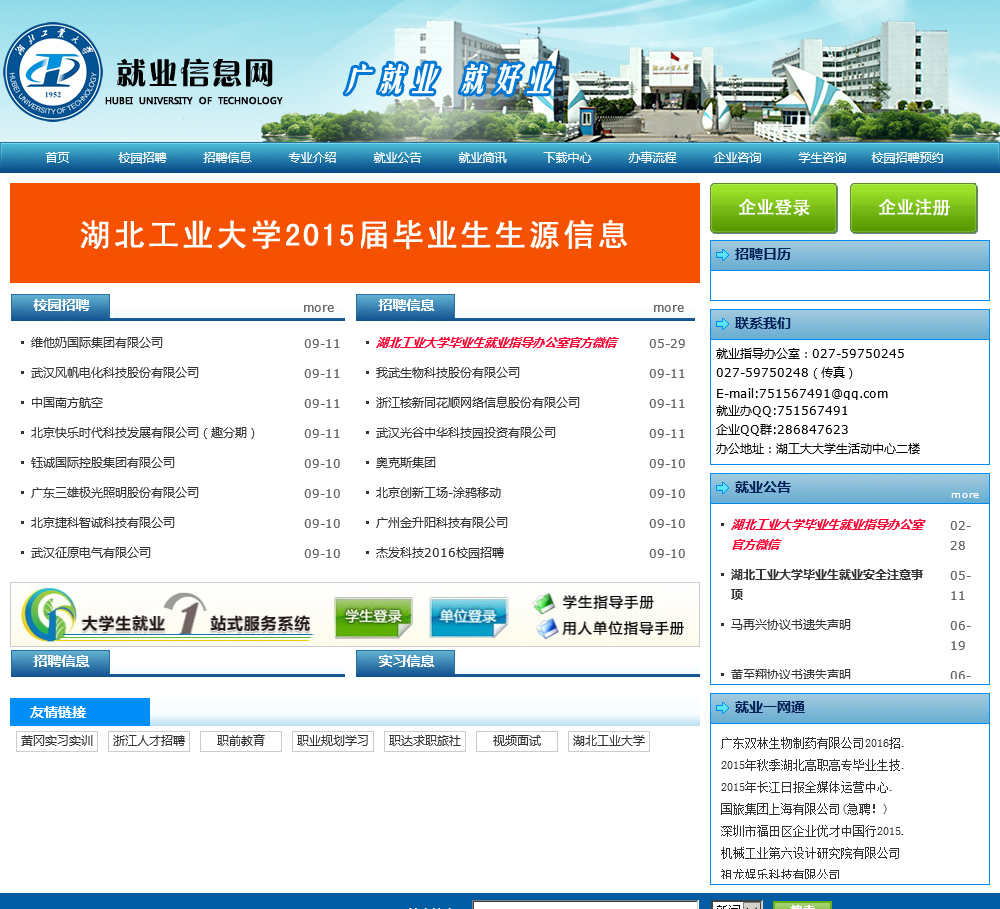Image resolution: width=1000 pixels, height=909 pixels.
Task: Open the 新闻 search category dropdown
Action: 737,905
